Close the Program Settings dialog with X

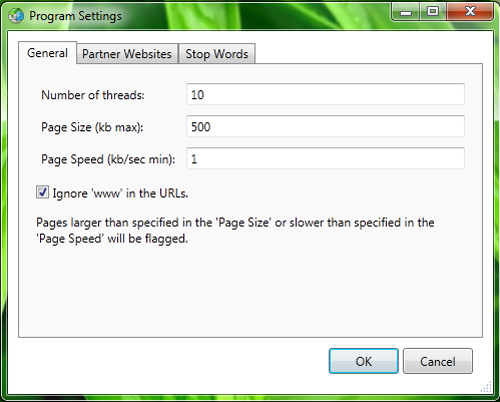pyautogui.click(x=470, y=12)
